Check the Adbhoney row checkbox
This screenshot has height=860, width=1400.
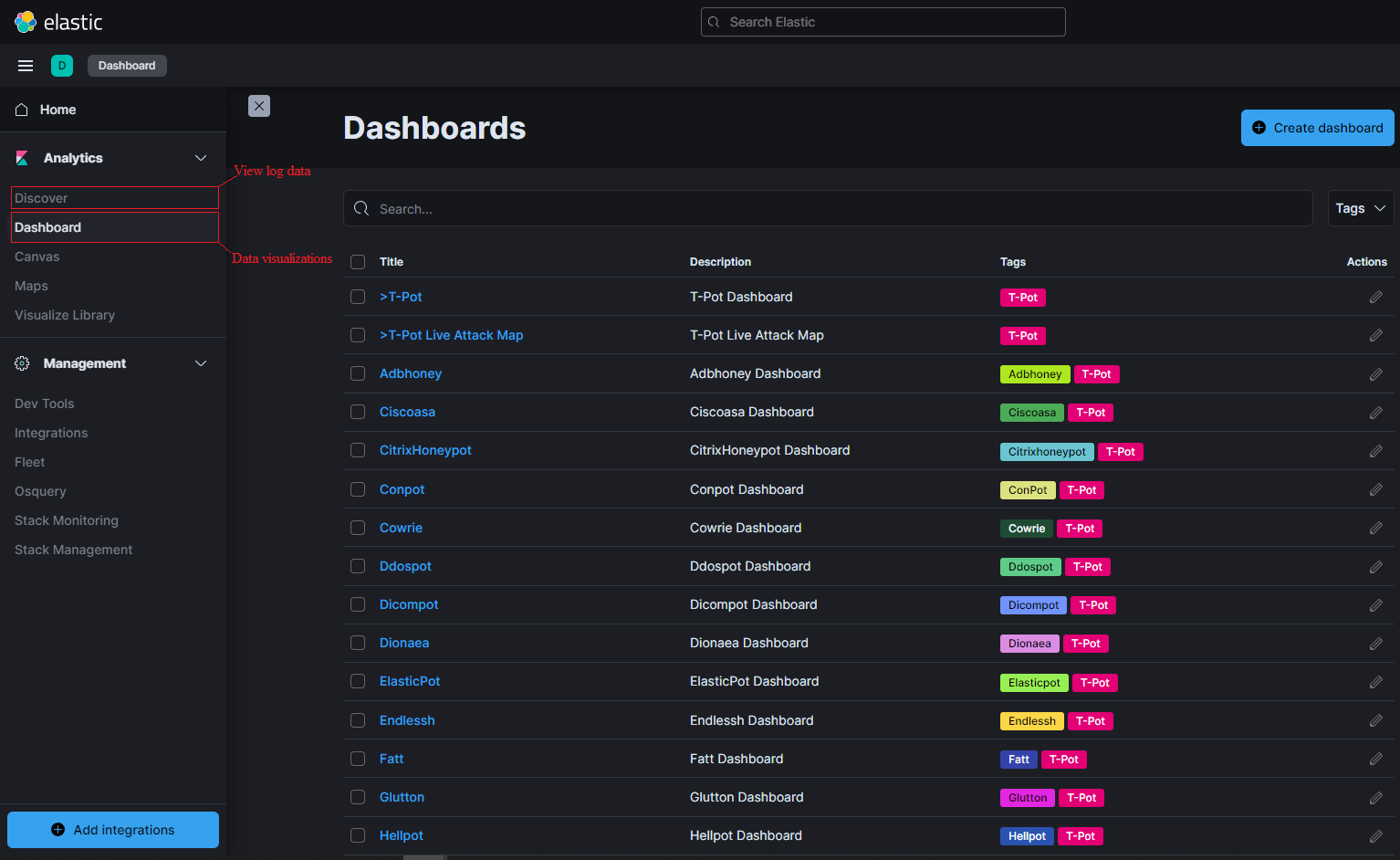point(358,373)
